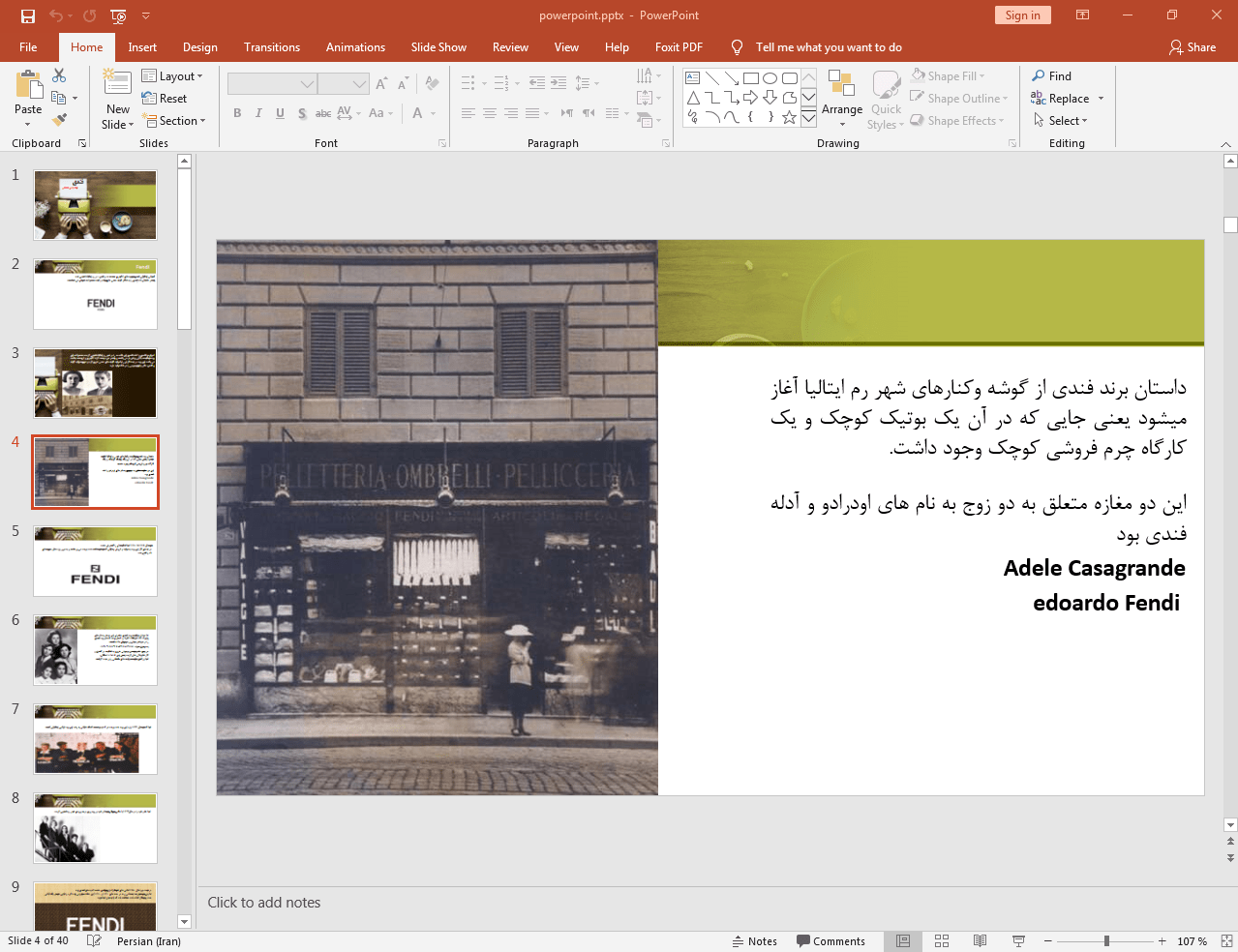
Task: Select slide 6 thumbnail
Action: pyautogui.click(x=95, y=650)
